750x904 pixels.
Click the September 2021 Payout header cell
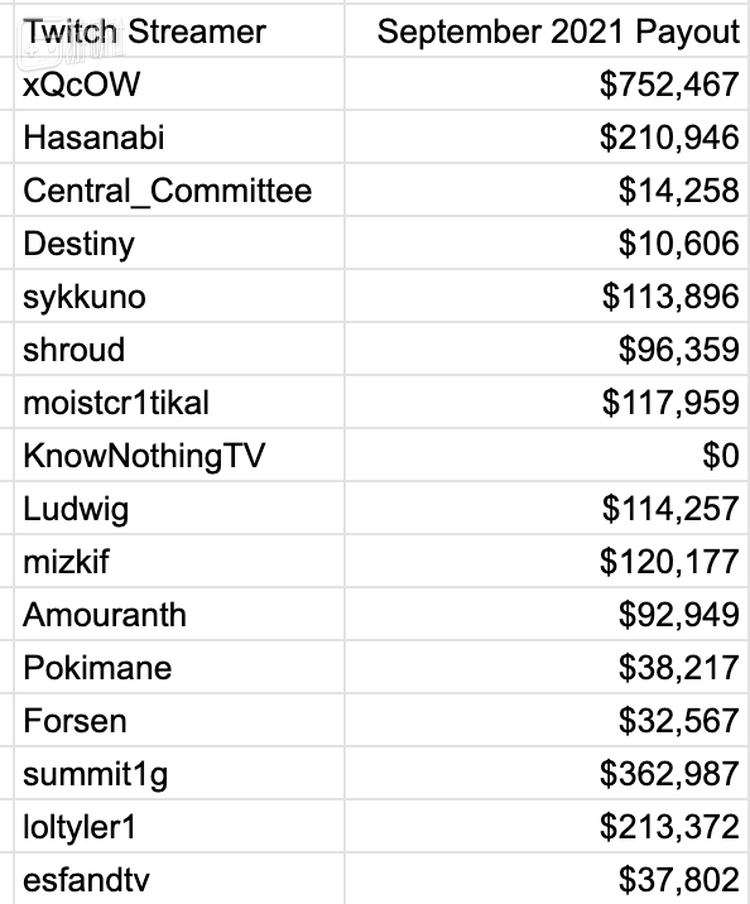[x=558, y=31]
